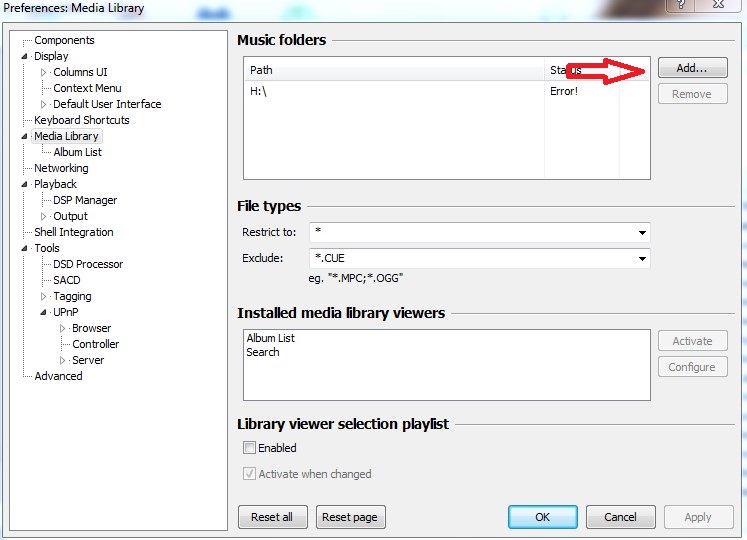Click Add... music folder button

[x=693, y=68]
